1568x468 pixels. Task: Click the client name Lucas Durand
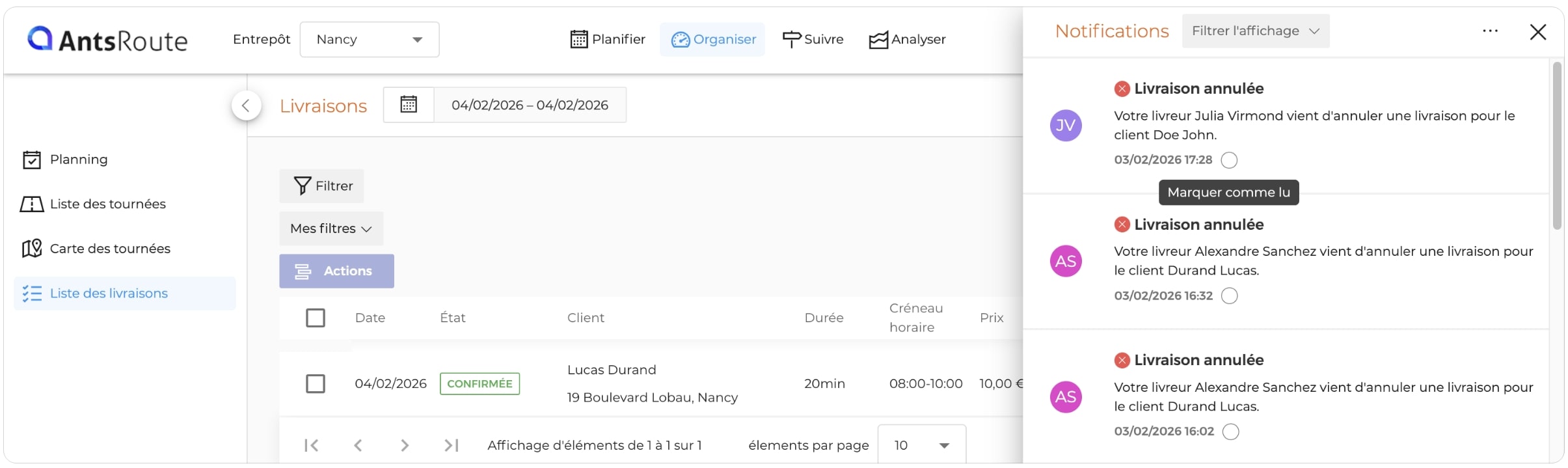pos(612,370)
